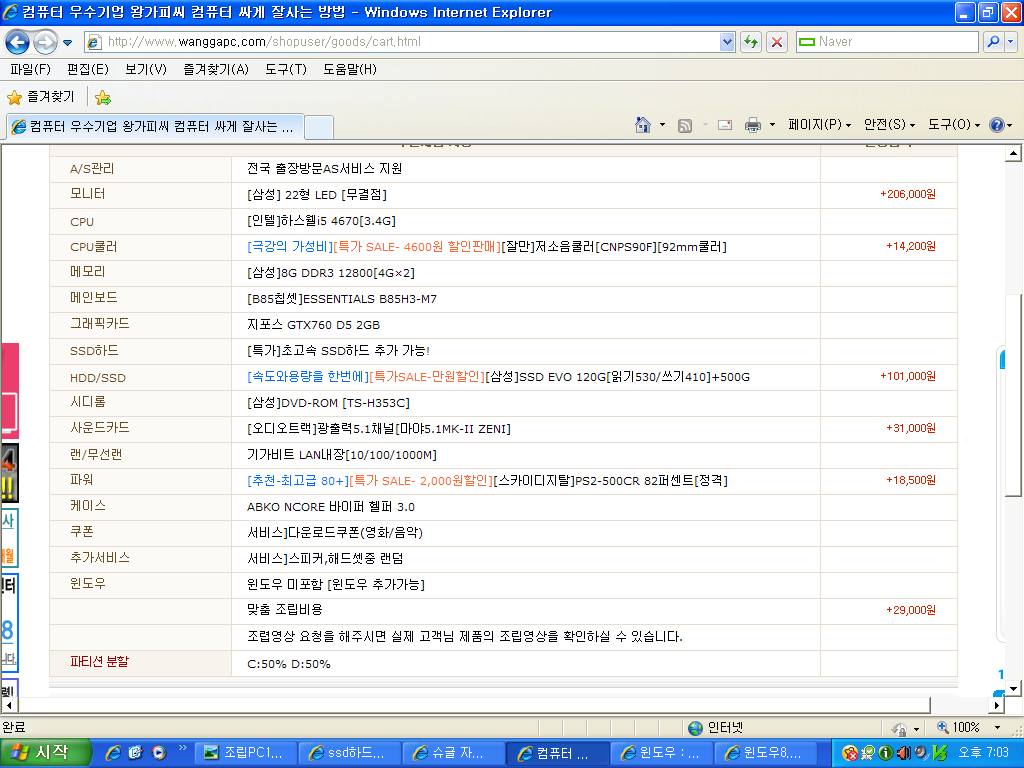Expand the quick launch chevron
Viewport: 1024px width, 768px height.
coord(182,748)
